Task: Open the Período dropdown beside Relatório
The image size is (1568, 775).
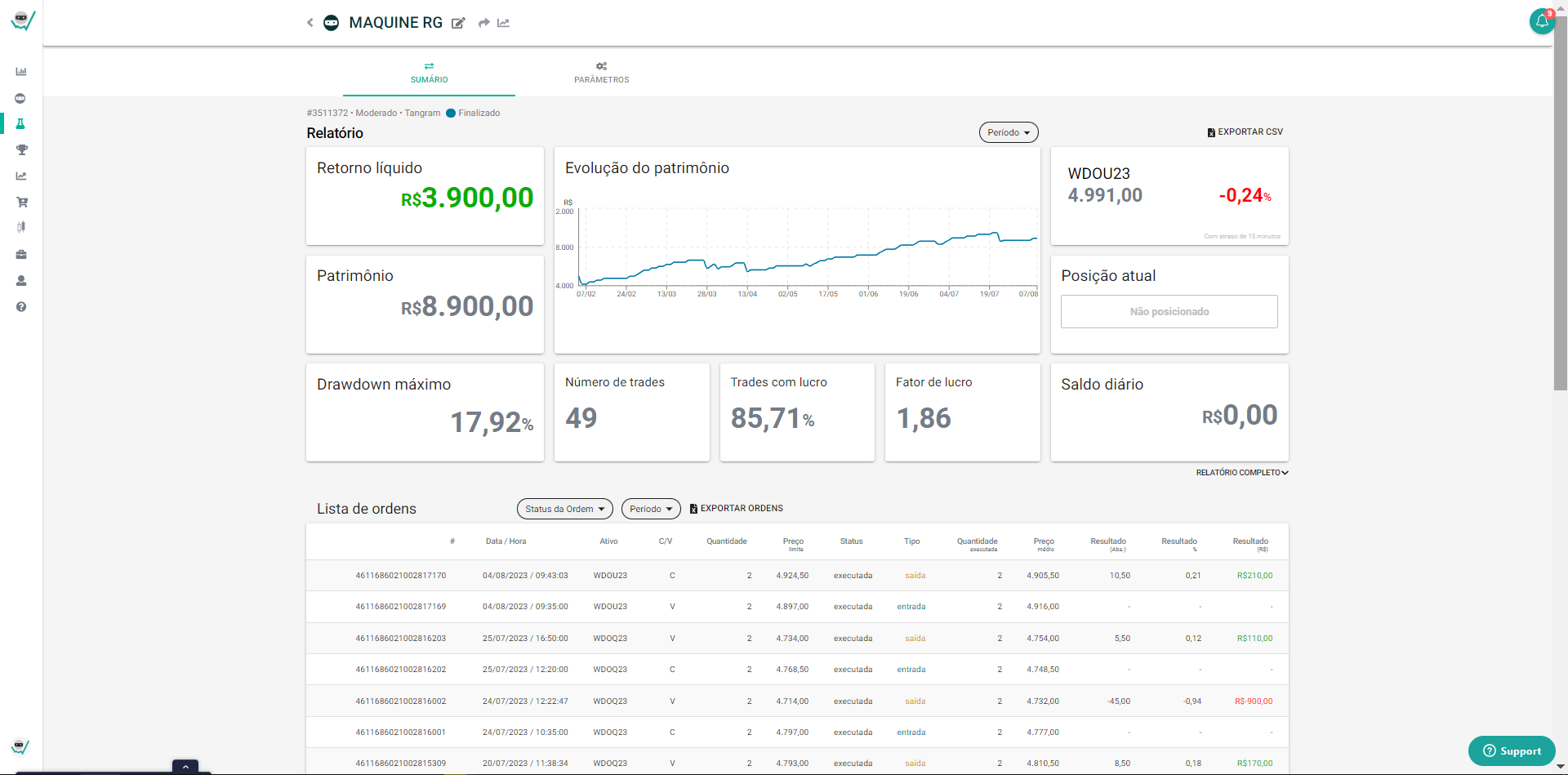Action: click(x=1009, y=132)
